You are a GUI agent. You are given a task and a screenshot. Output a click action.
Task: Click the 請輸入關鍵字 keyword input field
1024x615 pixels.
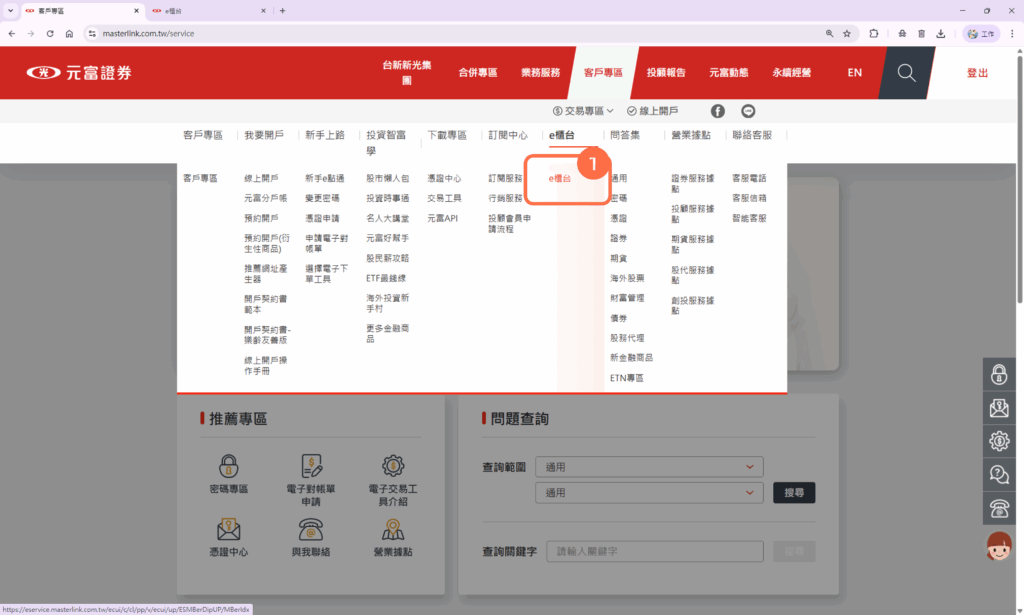pyautogui.click(x=657, y=551)
